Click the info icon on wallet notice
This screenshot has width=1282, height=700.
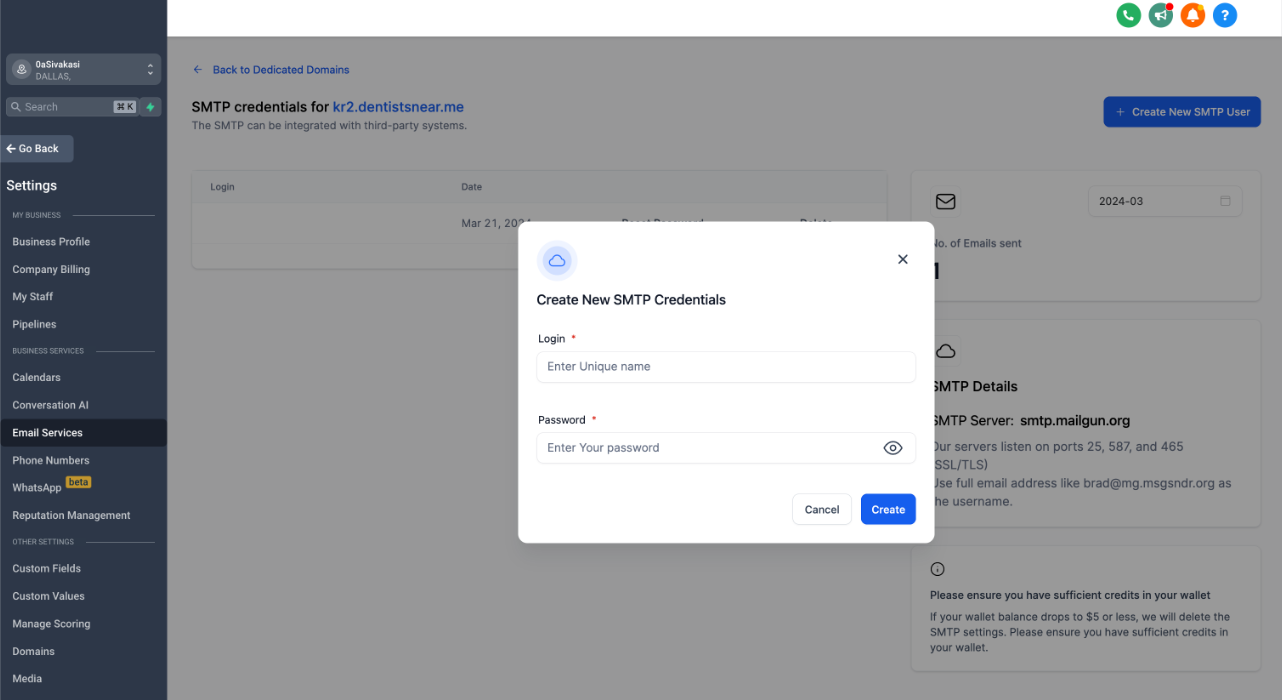937,569
